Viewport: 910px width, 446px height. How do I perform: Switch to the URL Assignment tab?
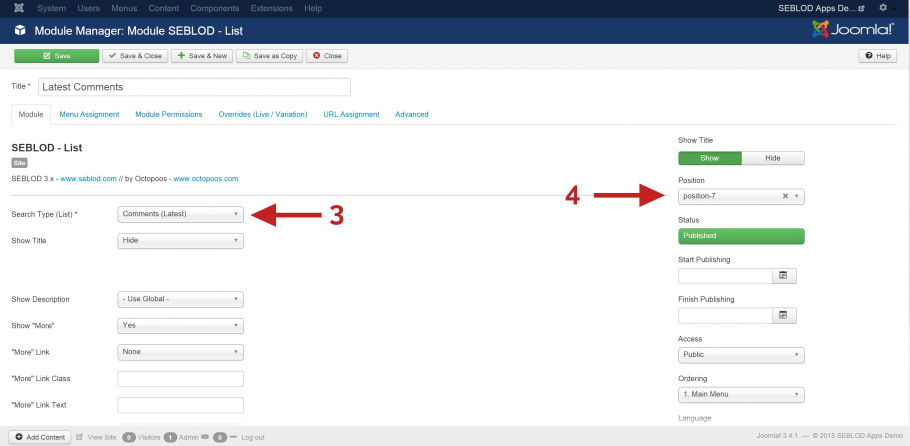[x=352, y=114]
